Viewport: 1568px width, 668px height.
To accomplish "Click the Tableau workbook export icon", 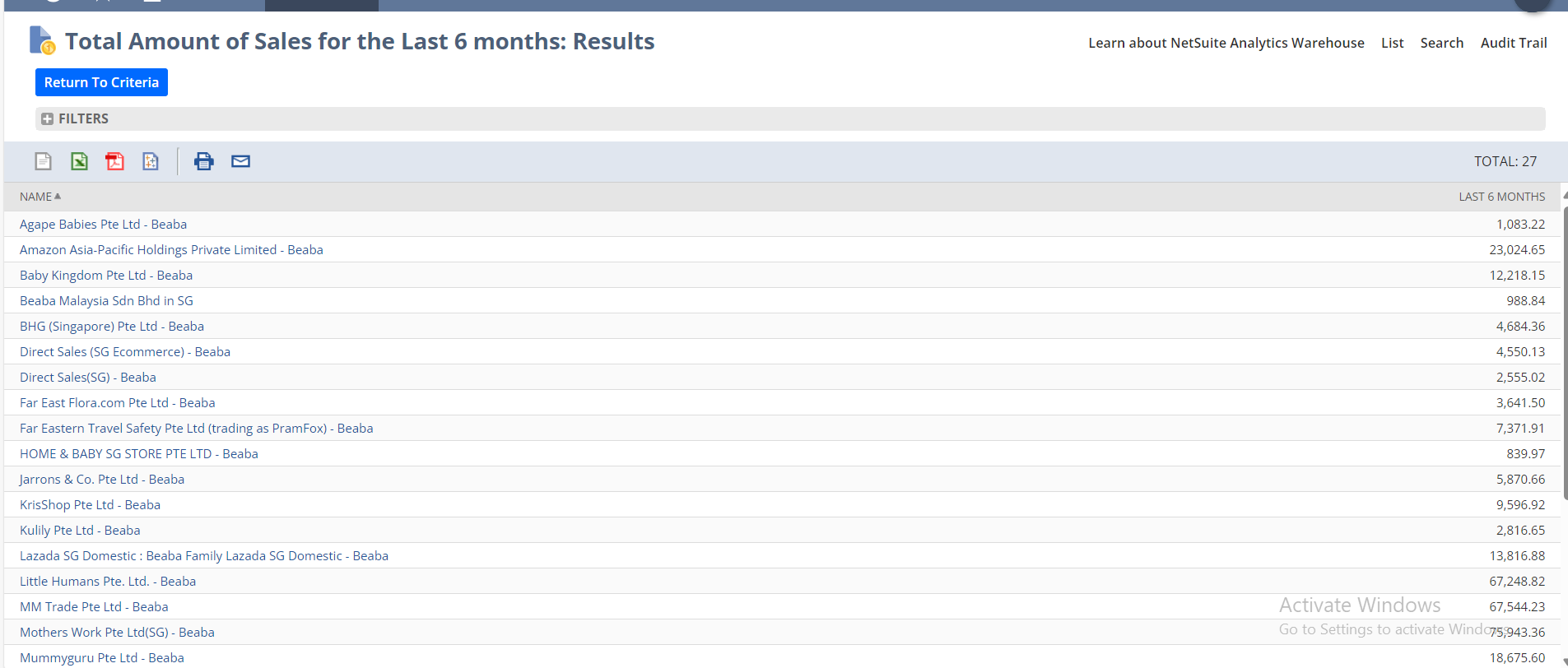I will coord(151,161).
